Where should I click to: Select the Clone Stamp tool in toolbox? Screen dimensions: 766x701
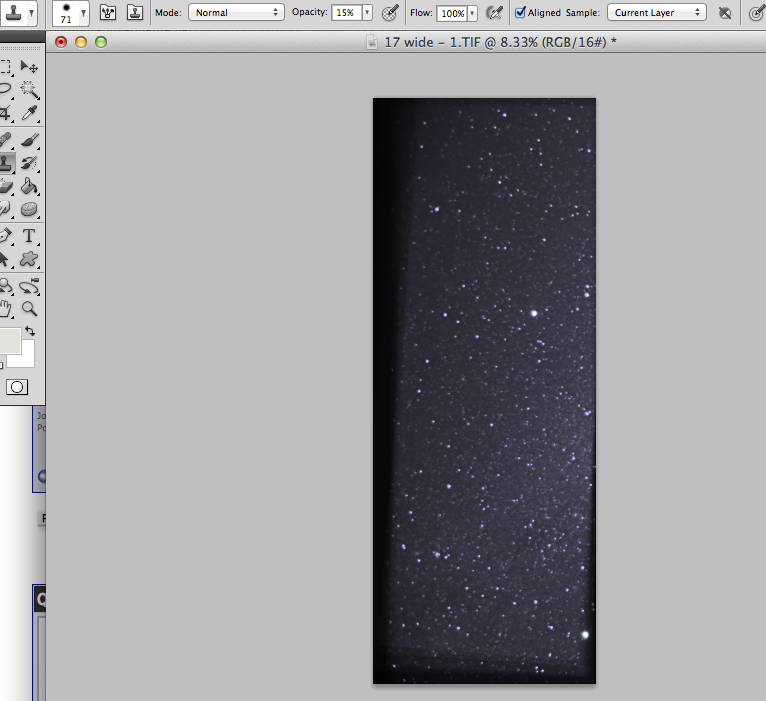pyautogui.click(x=5, y=163)
